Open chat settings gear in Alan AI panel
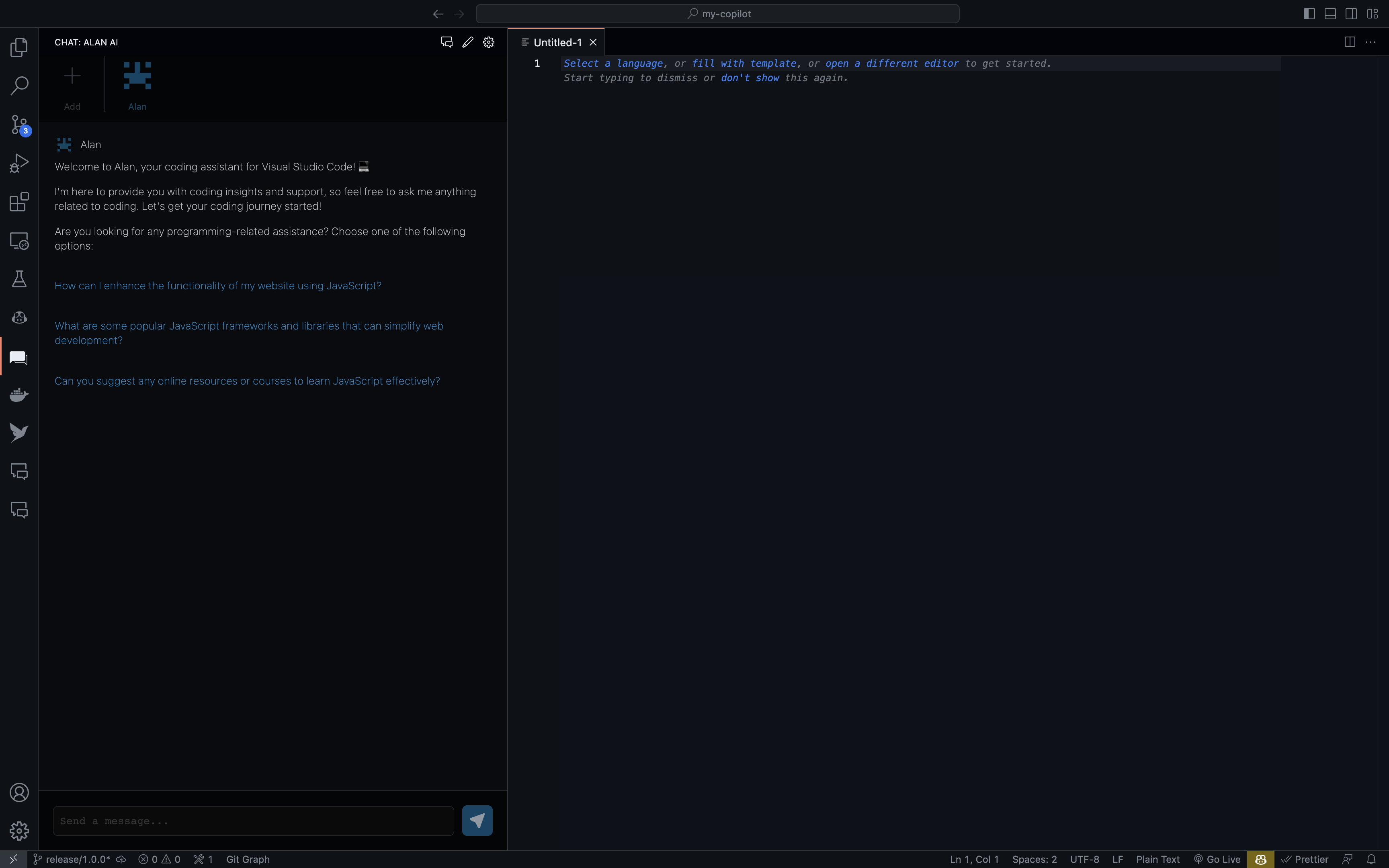1389x868 pixels. (x=488, y=43)
